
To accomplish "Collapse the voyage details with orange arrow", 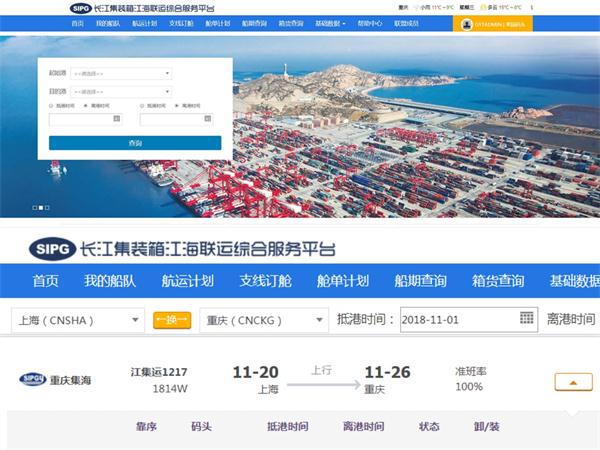I will (x=572, y=382).
